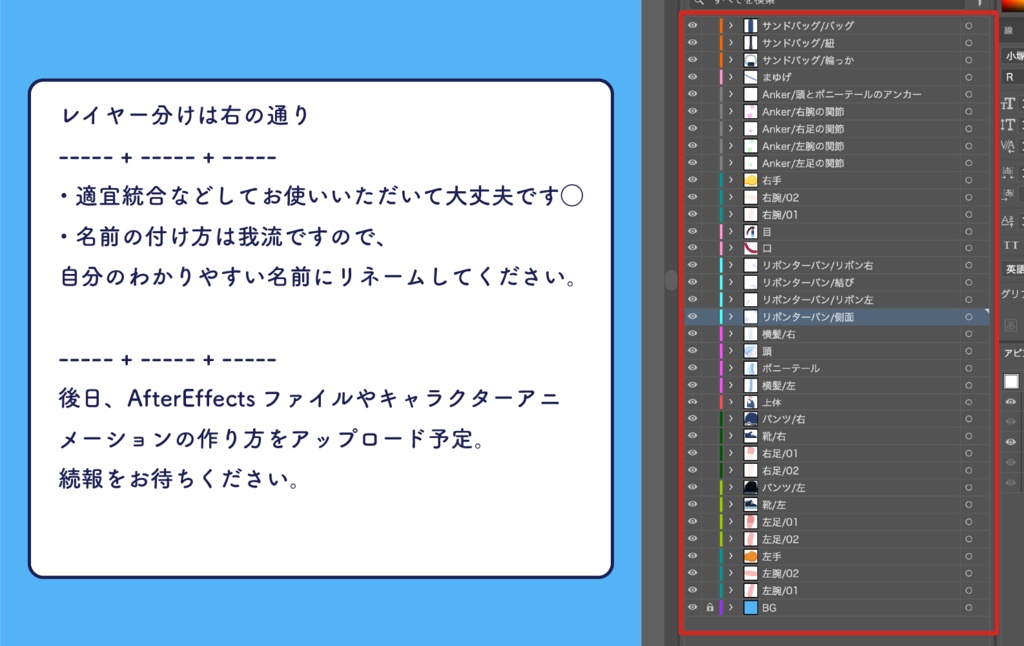Hide the Anker/頭とポニーテールのアンカー layer
This screenshot has width=1024, height=646.
pyautogui.click(x=692, y=94)
